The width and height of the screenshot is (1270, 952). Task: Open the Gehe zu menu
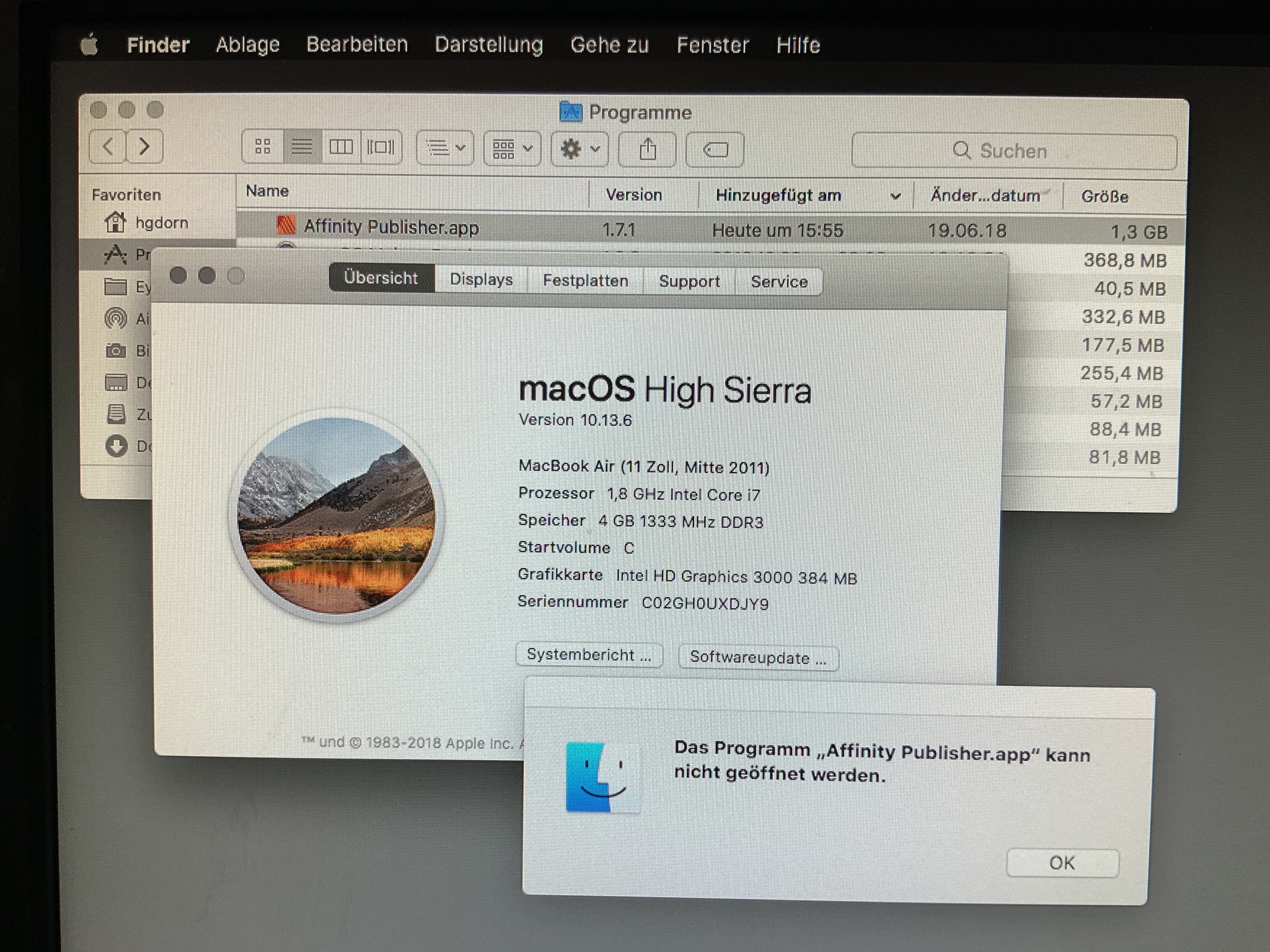click(x=609, y=45)
